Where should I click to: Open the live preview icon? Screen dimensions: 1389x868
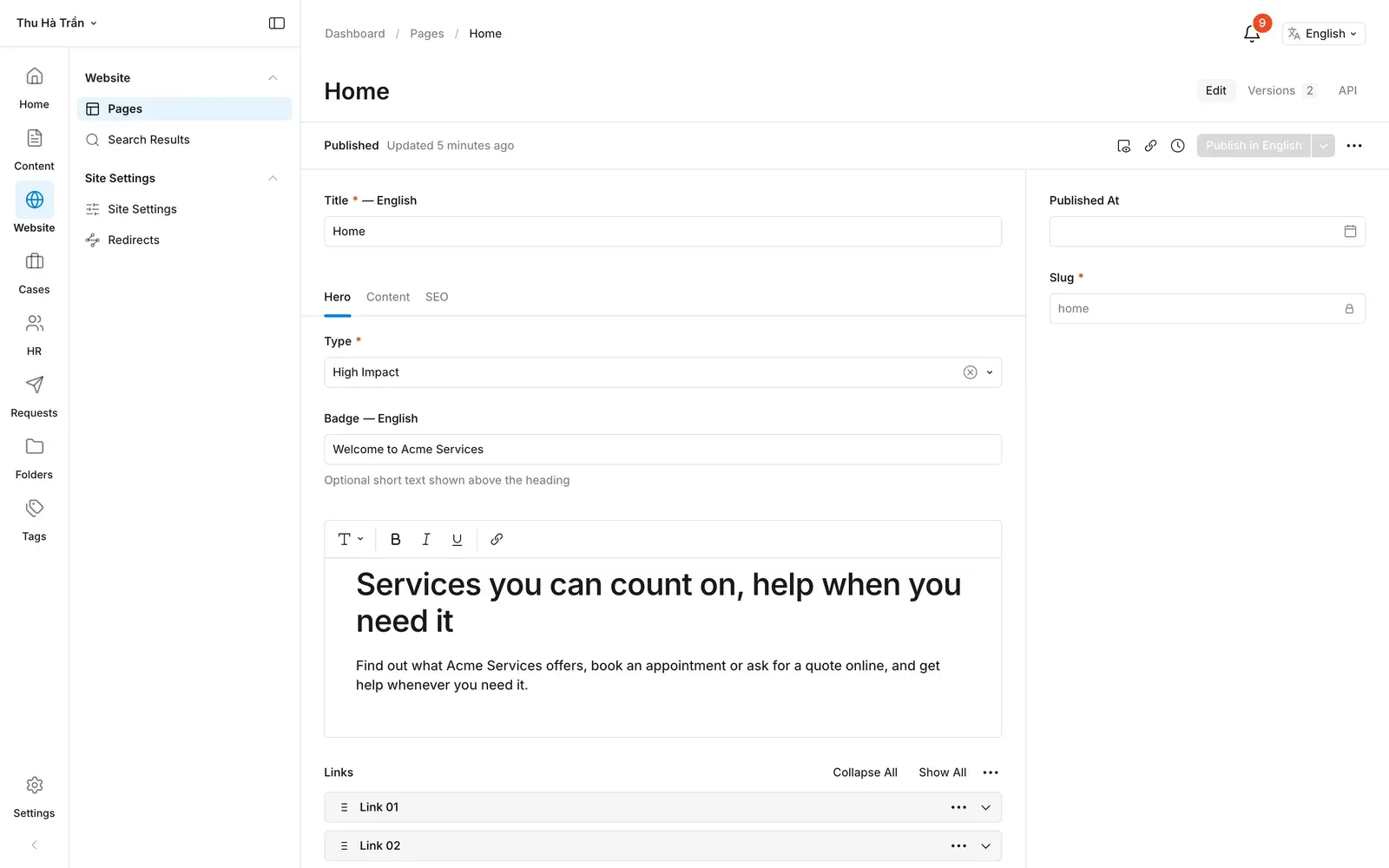tap(1123, 146)
